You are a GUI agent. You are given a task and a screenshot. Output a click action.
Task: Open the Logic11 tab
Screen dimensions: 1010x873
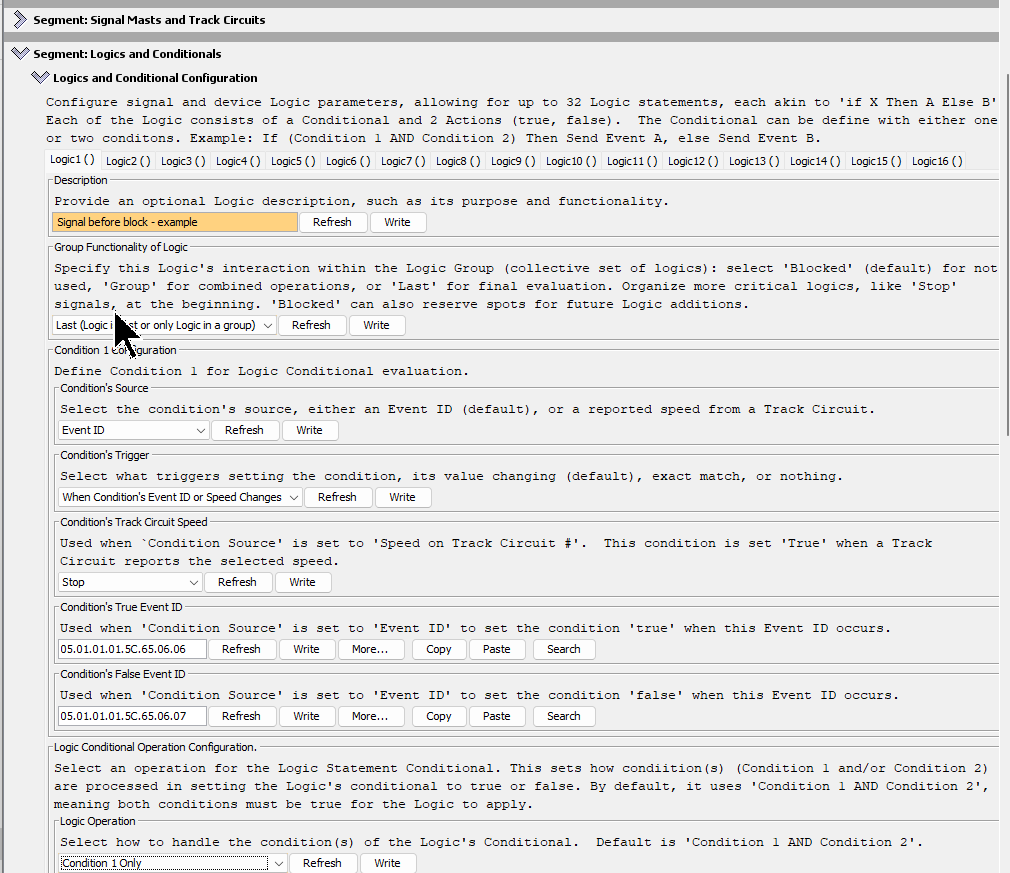pyautogui.click(x=632, y=161)
